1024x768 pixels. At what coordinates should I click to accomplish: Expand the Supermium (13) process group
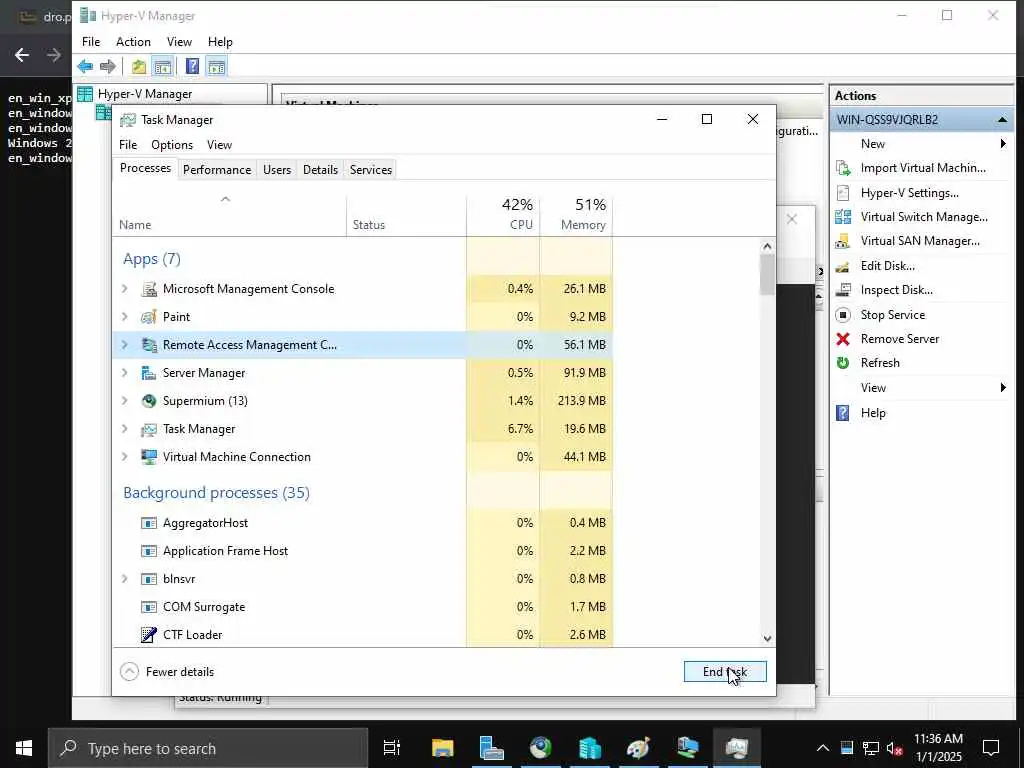125,401
